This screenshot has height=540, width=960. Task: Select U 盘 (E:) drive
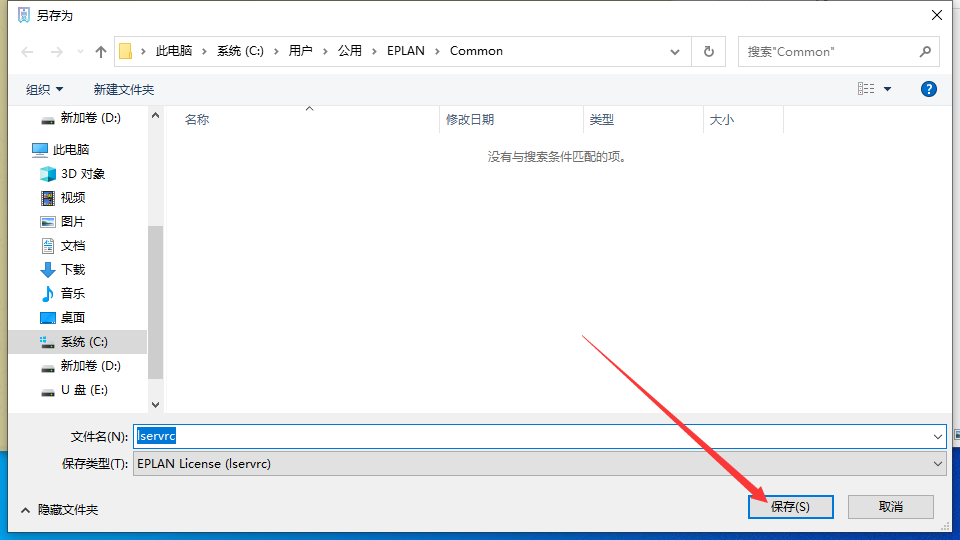[83, 390]
